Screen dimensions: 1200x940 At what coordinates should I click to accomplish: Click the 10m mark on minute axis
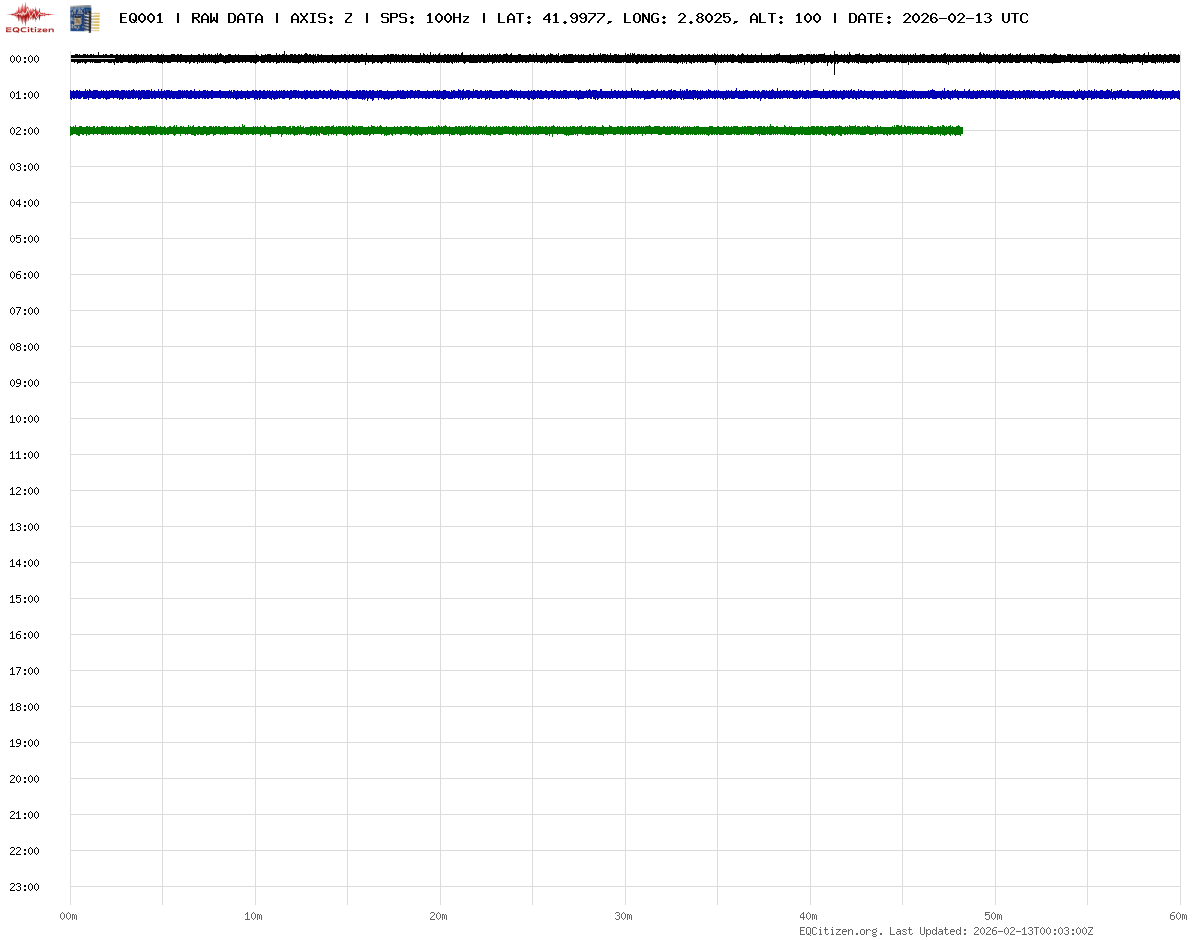tap(254, 916)
